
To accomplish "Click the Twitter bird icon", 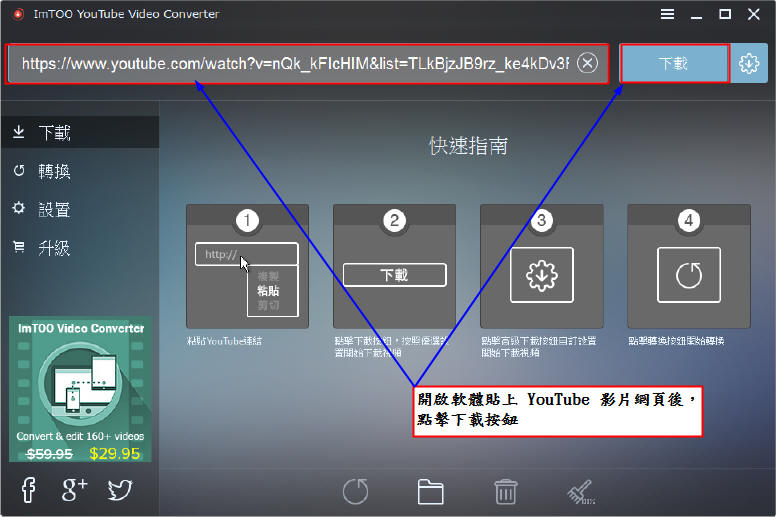I will tap(120, 489).
